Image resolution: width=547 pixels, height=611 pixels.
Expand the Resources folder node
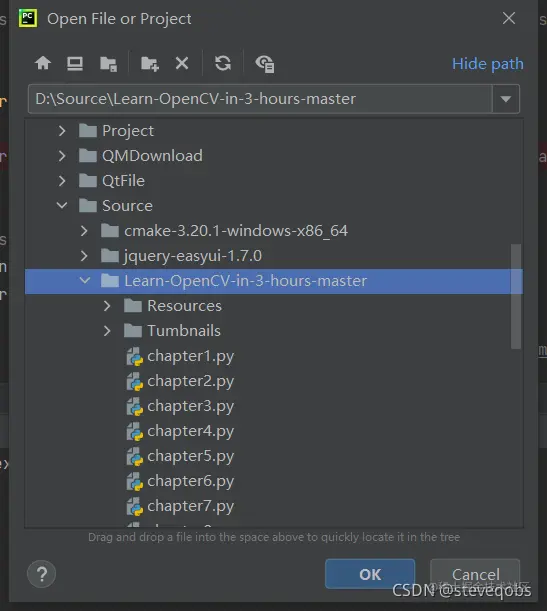pyautogui.click(x=107, y=306)
